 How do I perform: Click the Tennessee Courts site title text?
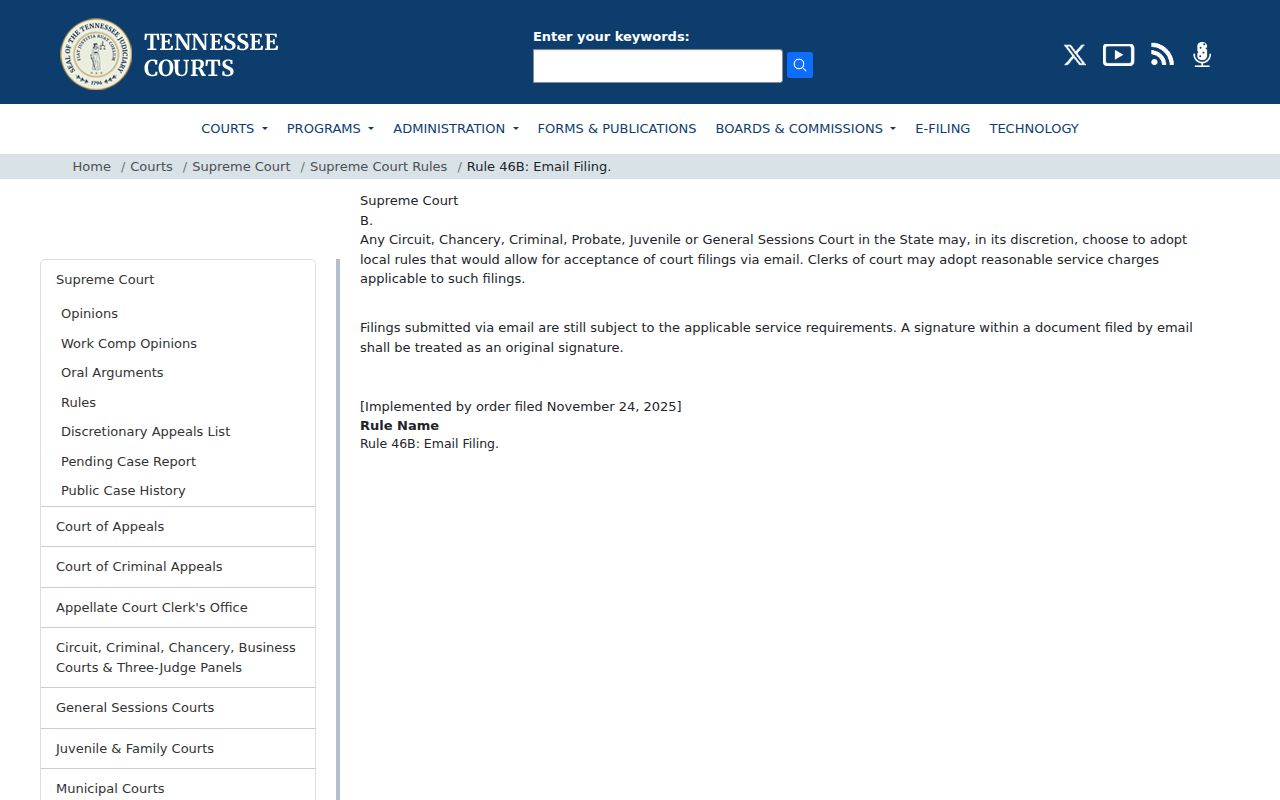(211, 55)
